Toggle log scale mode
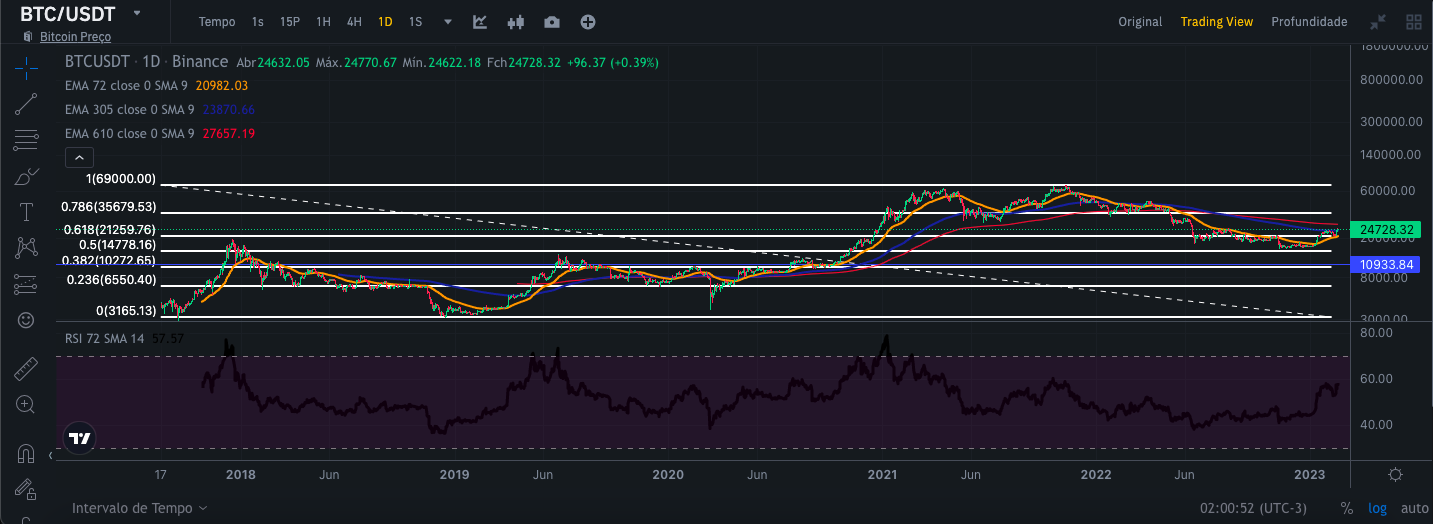This screenshot has width=1433, height=524. [x=1378, y=508]
